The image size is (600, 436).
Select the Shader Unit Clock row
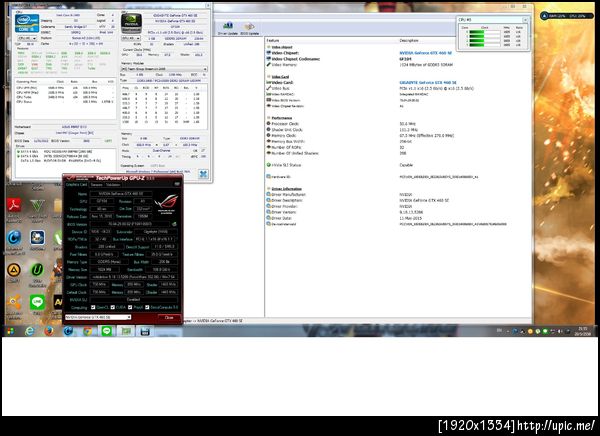(398, 130)
